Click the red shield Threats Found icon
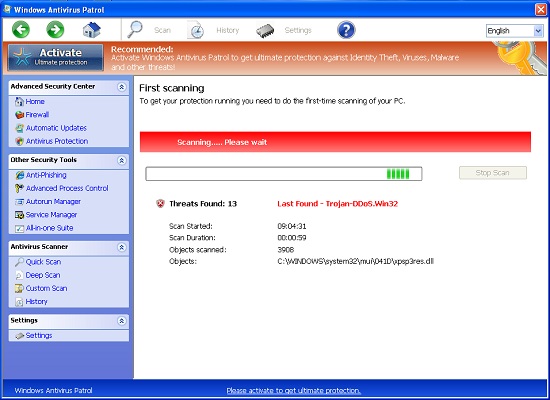Image resolution: width=550 pixels, height=400 pixels. (x=160, y=204)
